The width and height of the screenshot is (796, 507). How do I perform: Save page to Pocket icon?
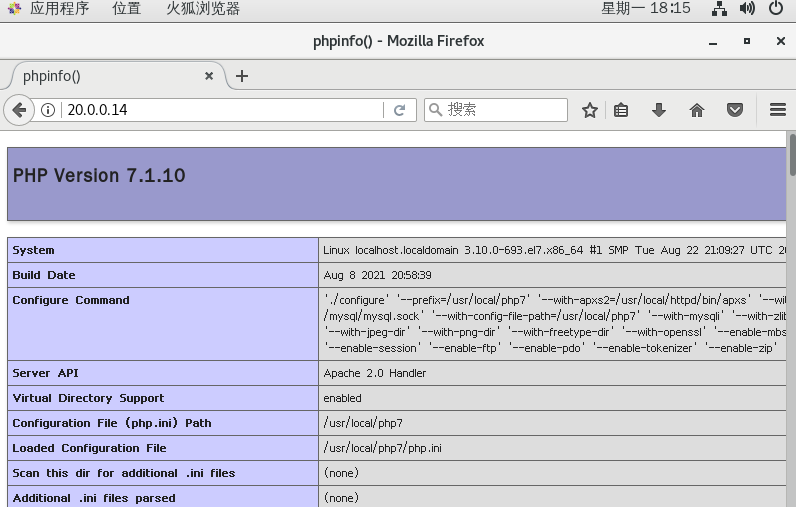click(x=735, y=110)
